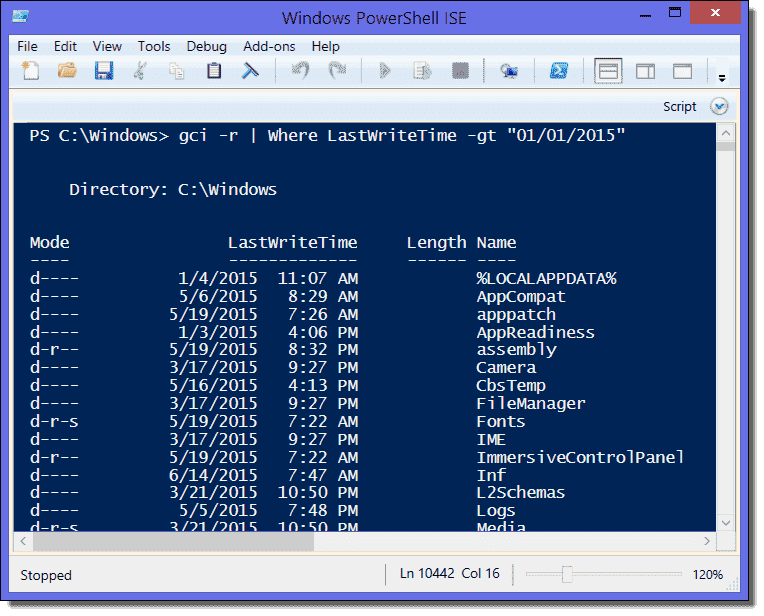Click the Inf directory name
Screen dimensions: 764x616
491,475
